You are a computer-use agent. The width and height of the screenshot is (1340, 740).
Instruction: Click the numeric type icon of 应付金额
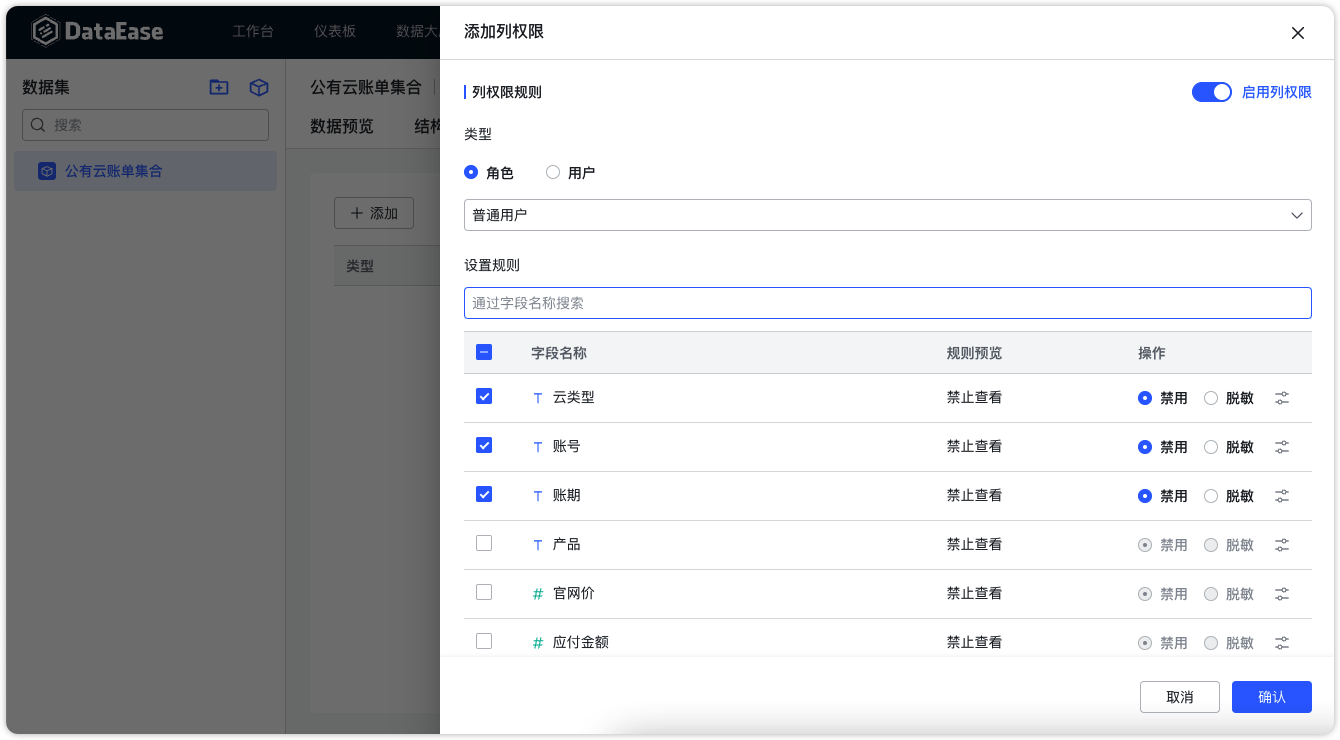tap(538, 643)
